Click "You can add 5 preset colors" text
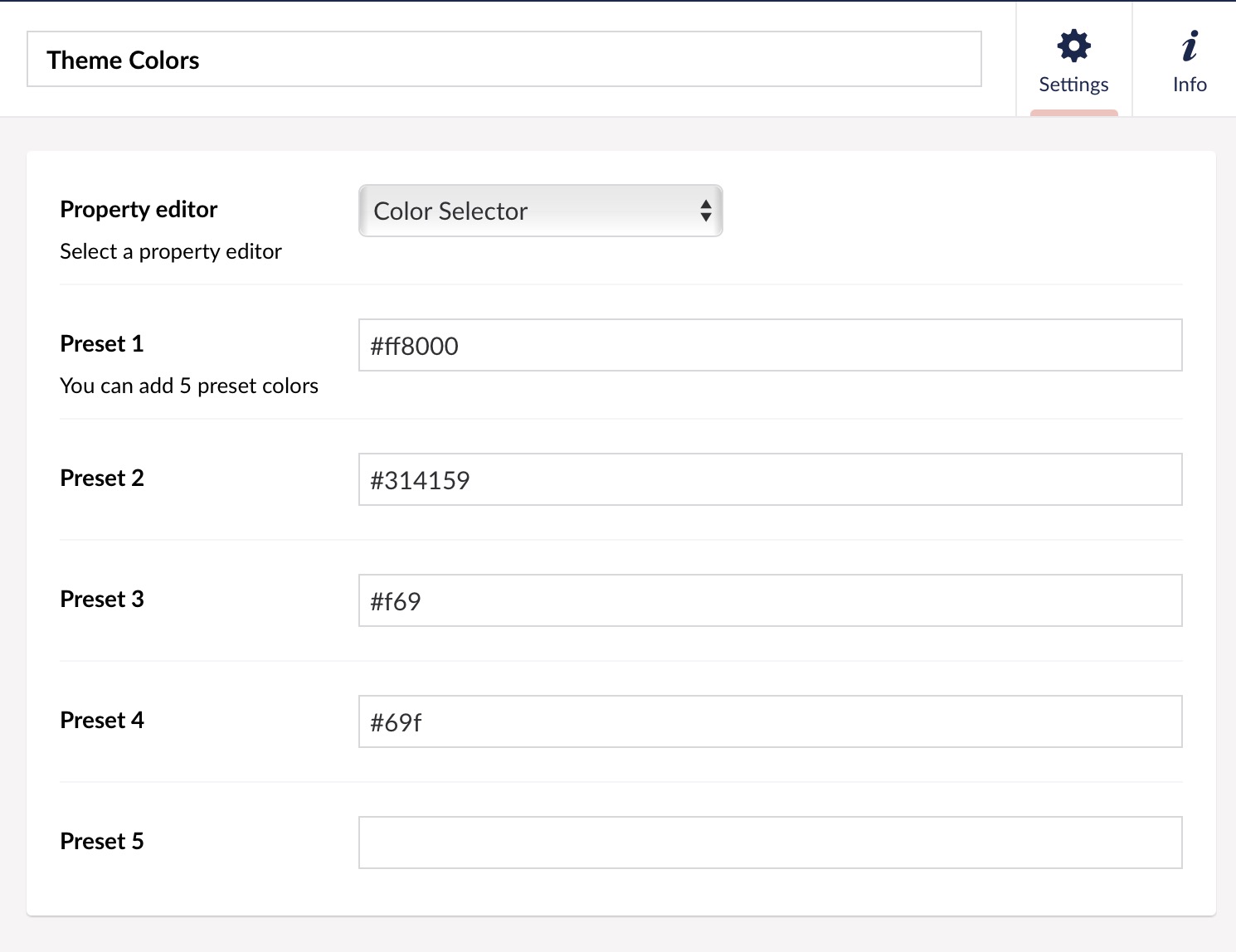Image resolution: width=1236 pixels, height=952 pixels. 189,386
